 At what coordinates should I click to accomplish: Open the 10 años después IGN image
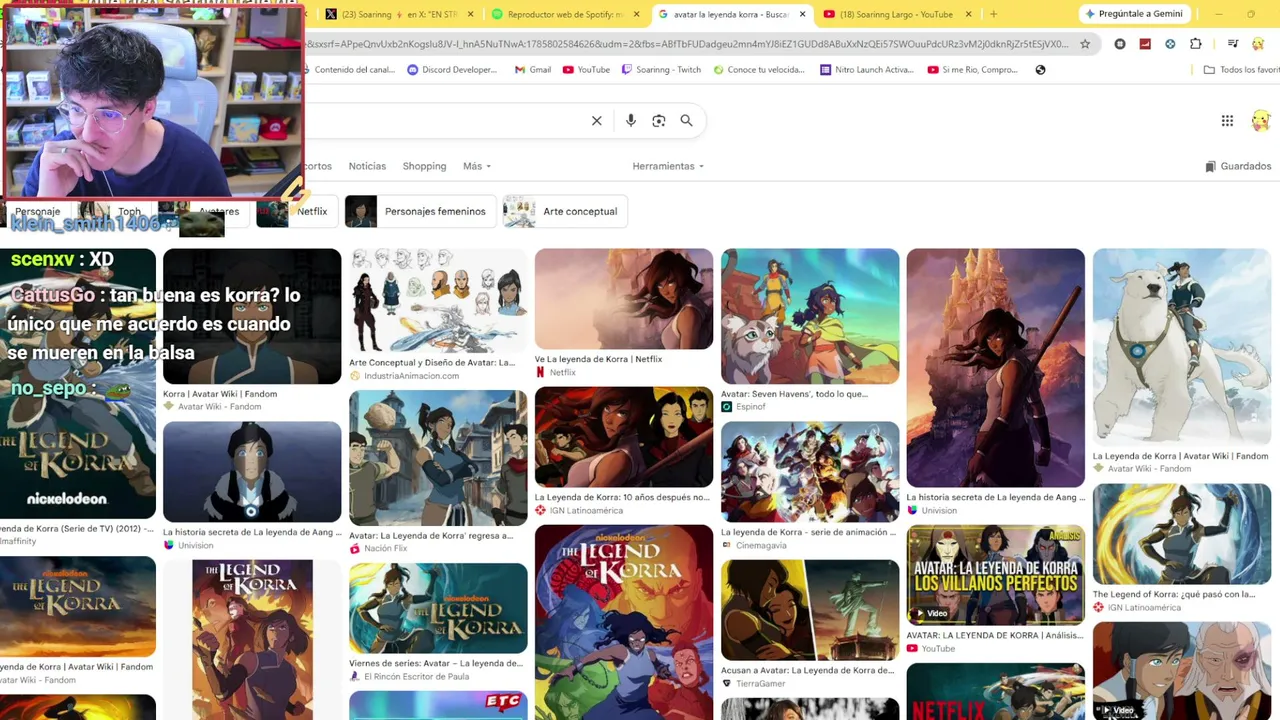tap(624, 437)
